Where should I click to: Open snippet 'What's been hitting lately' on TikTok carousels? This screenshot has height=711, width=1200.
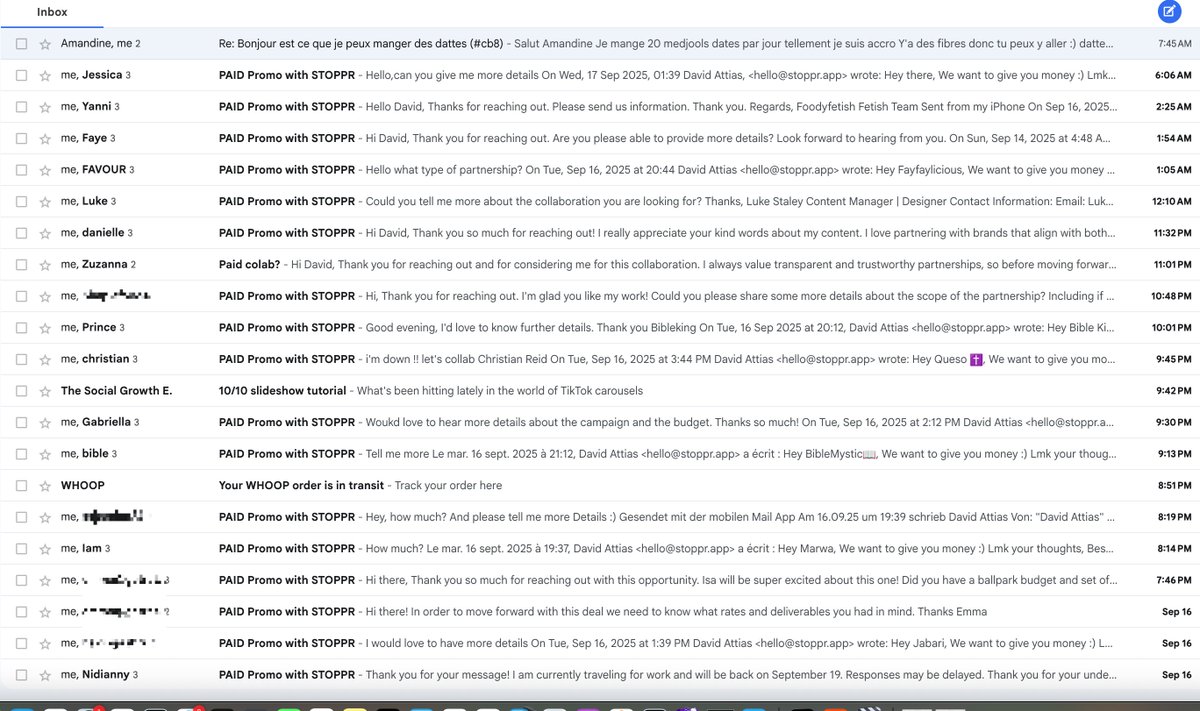coord(500,391)
